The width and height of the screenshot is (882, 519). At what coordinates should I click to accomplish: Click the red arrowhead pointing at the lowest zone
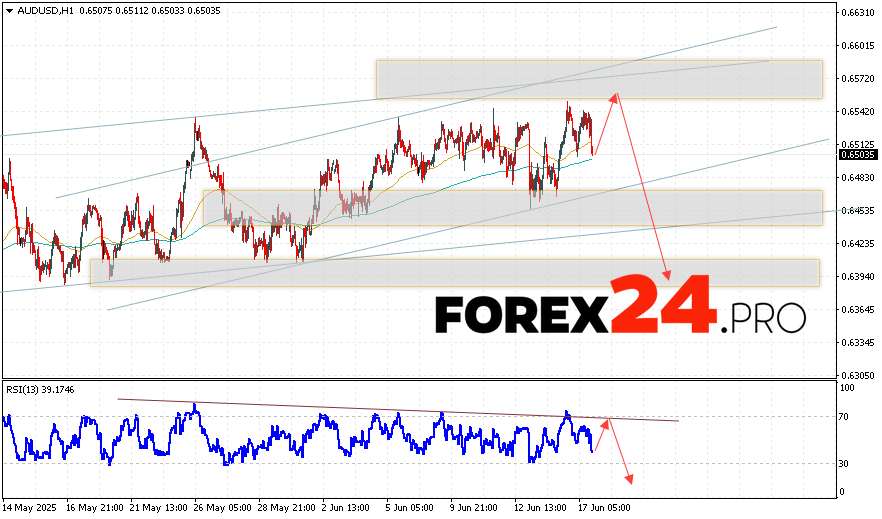tap(667, 275)
